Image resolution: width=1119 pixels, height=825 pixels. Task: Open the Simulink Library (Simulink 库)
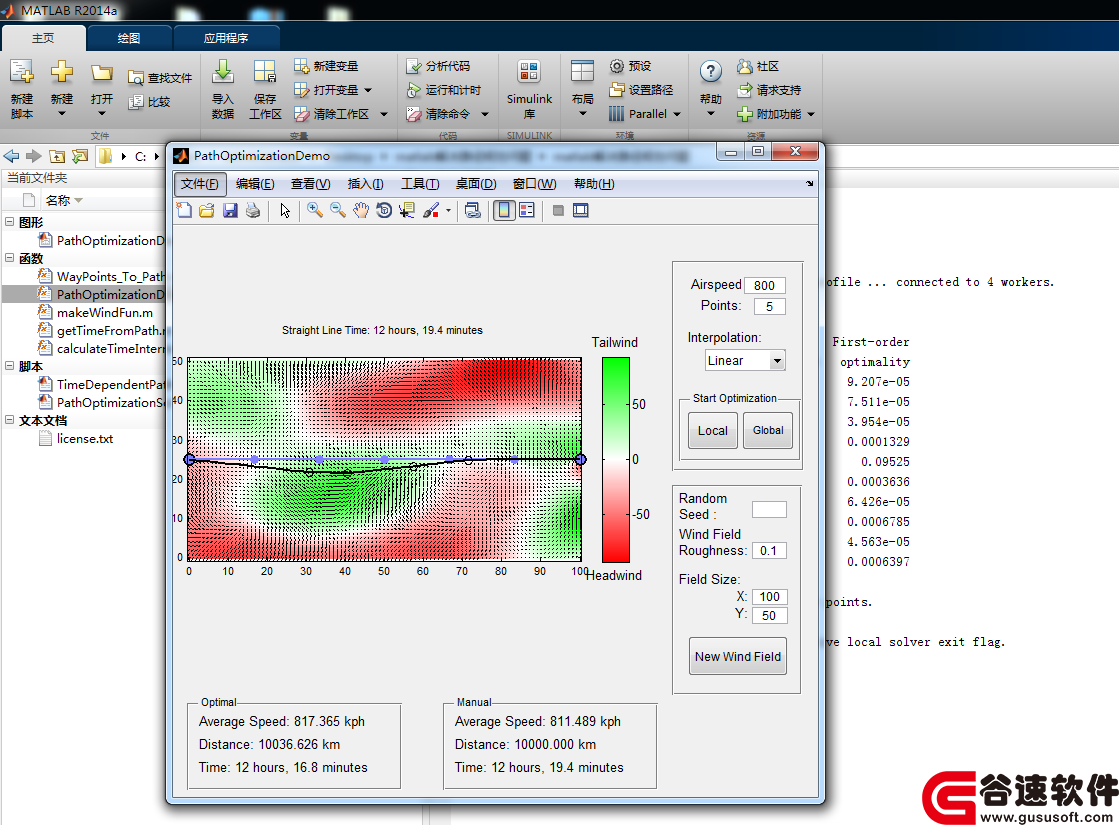[529, 90]
